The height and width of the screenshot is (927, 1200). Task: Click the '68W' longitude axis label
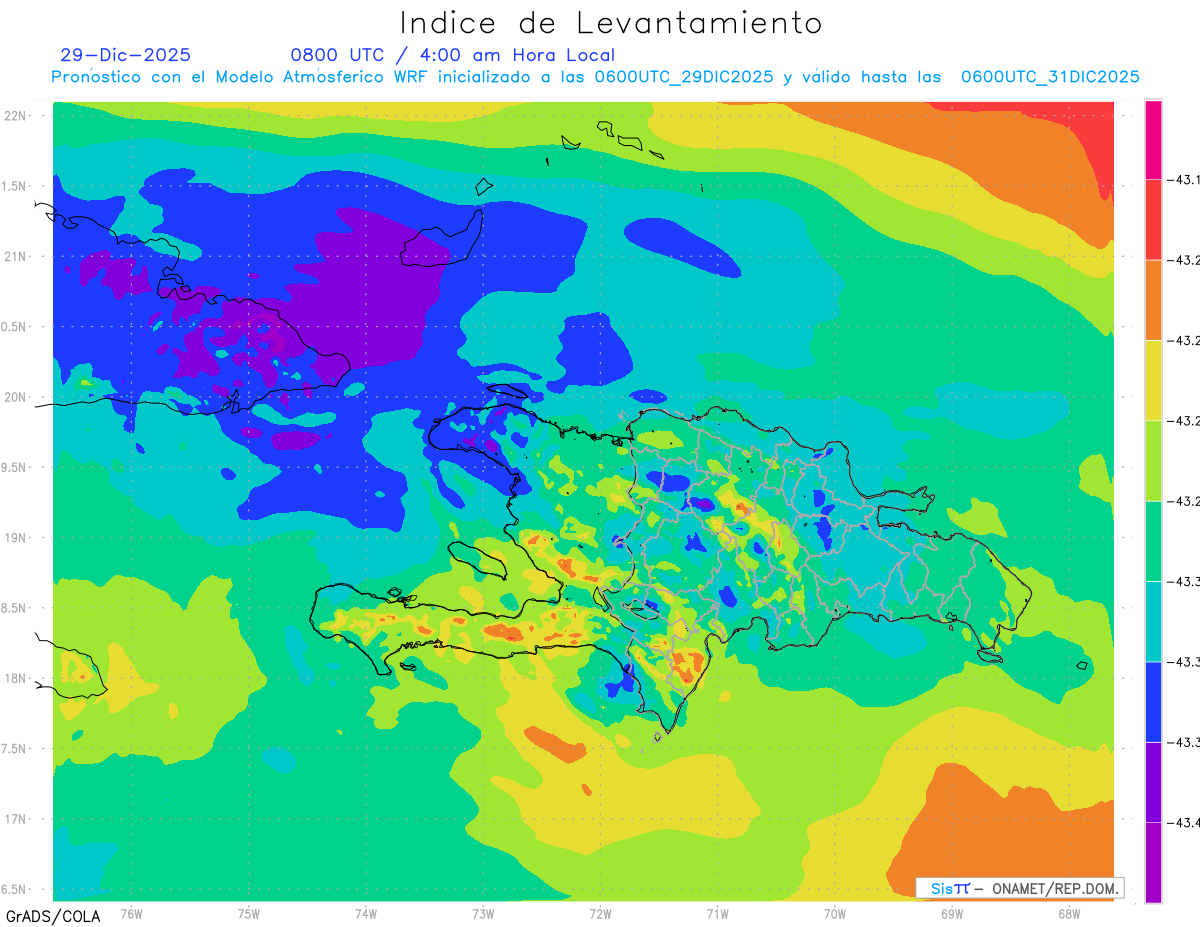pyautogui.click(x=1069, y=913)
